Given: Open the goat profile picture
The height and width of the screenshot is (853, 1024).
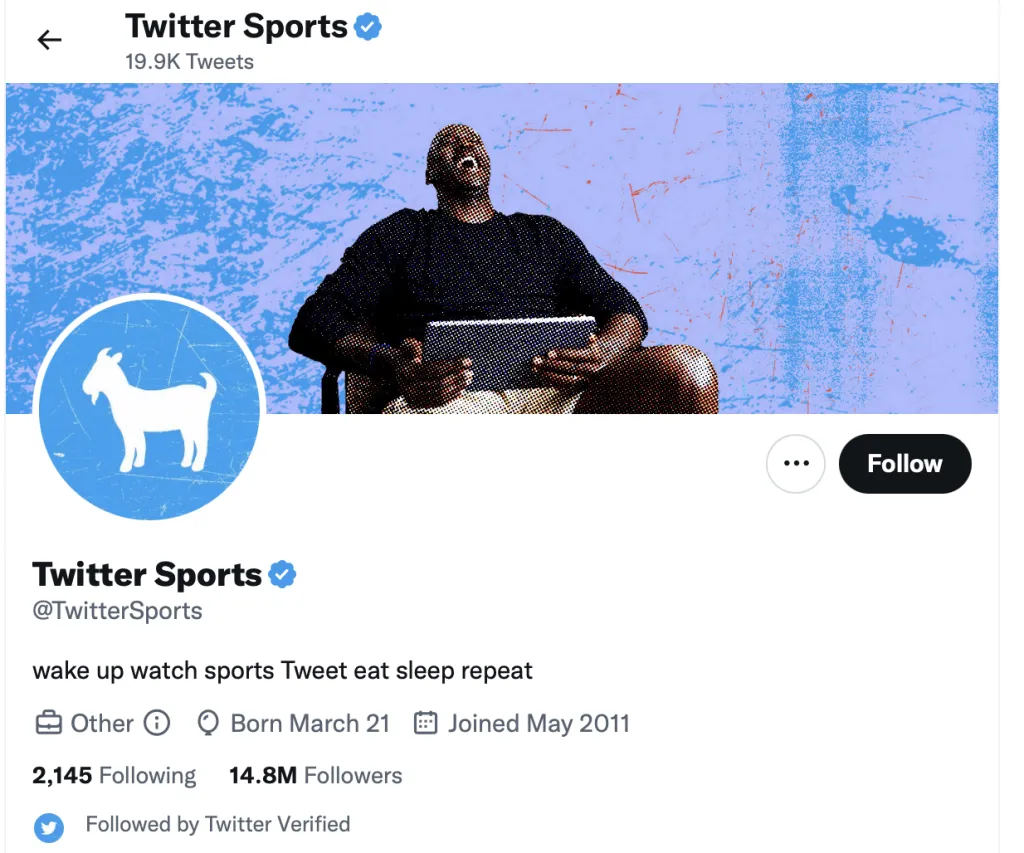Looking at the screenshot, I should [x=150, y=410].
